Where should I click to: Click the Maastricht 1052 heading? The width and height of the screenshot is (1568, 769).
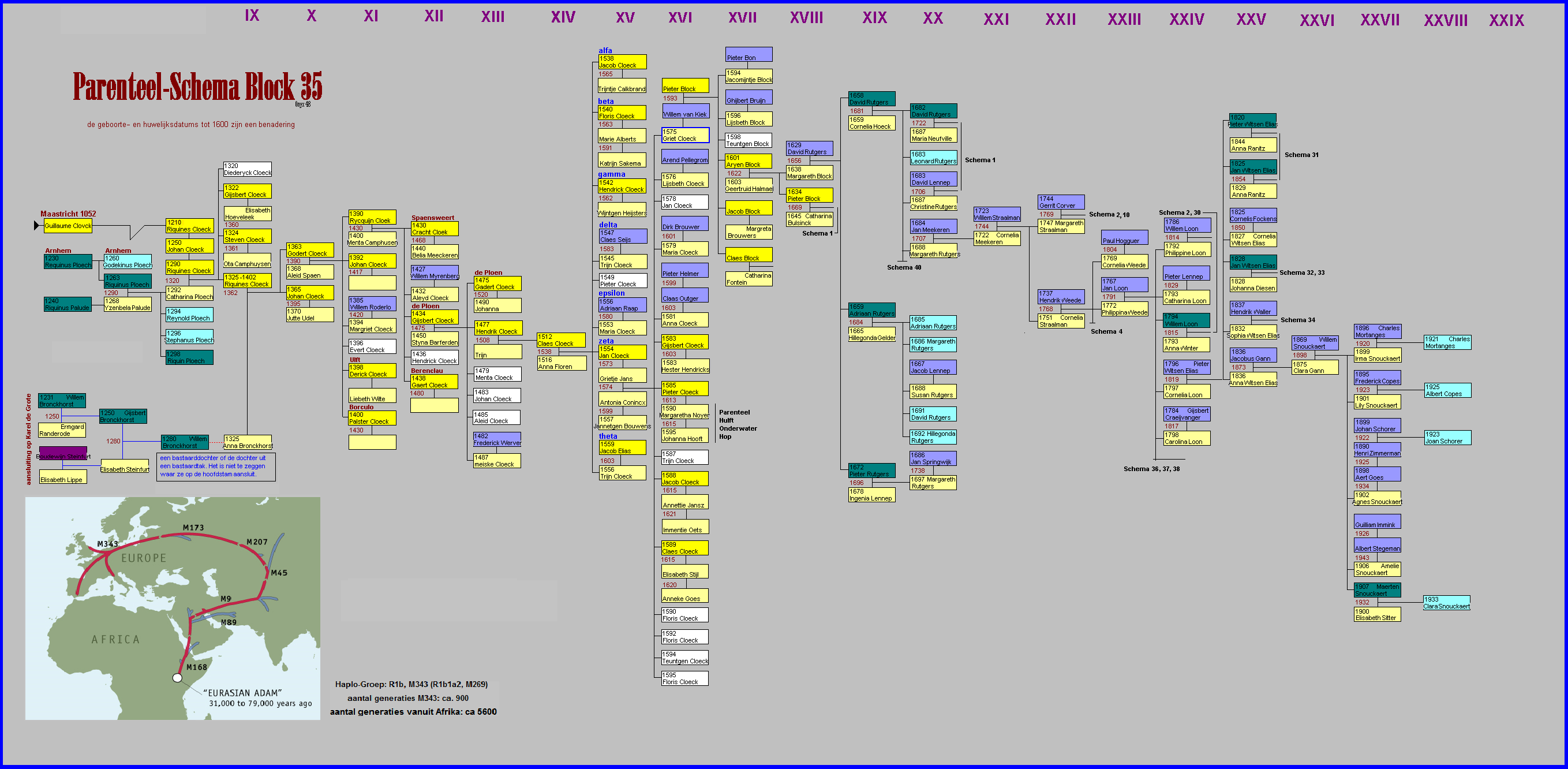[x=68, y=214]
